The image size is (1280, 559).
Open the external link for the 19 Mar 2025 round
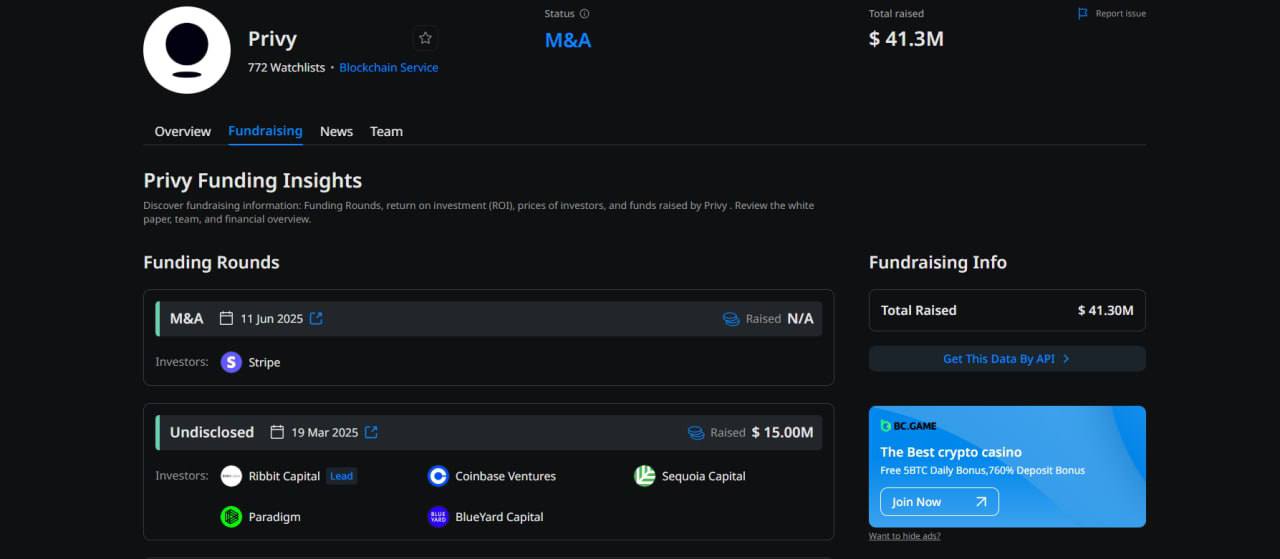pos(371,432)
